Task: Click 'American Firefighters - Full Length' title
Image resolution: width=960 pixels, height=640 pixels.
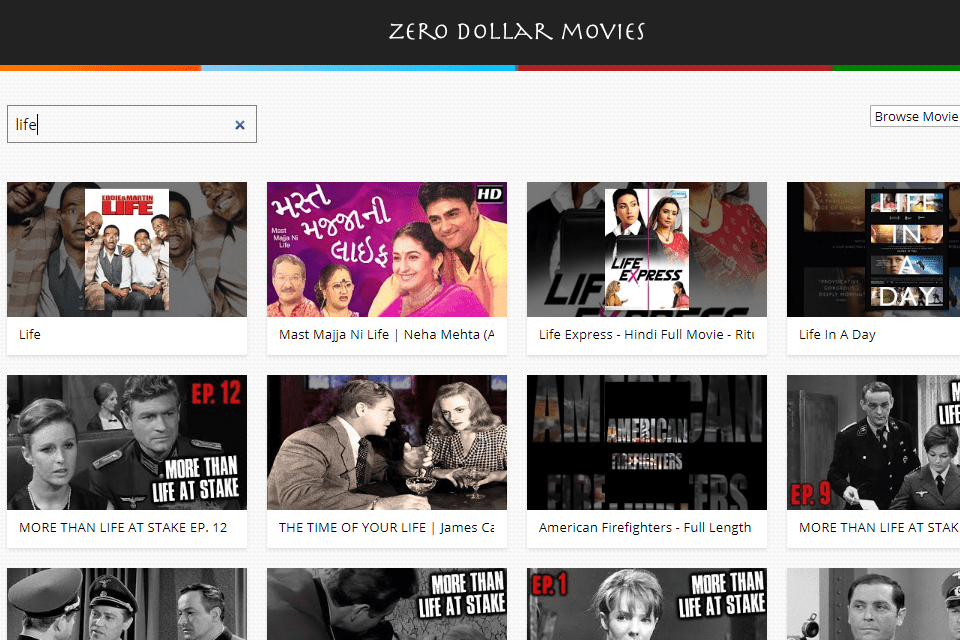Action: tap(645, 528)
